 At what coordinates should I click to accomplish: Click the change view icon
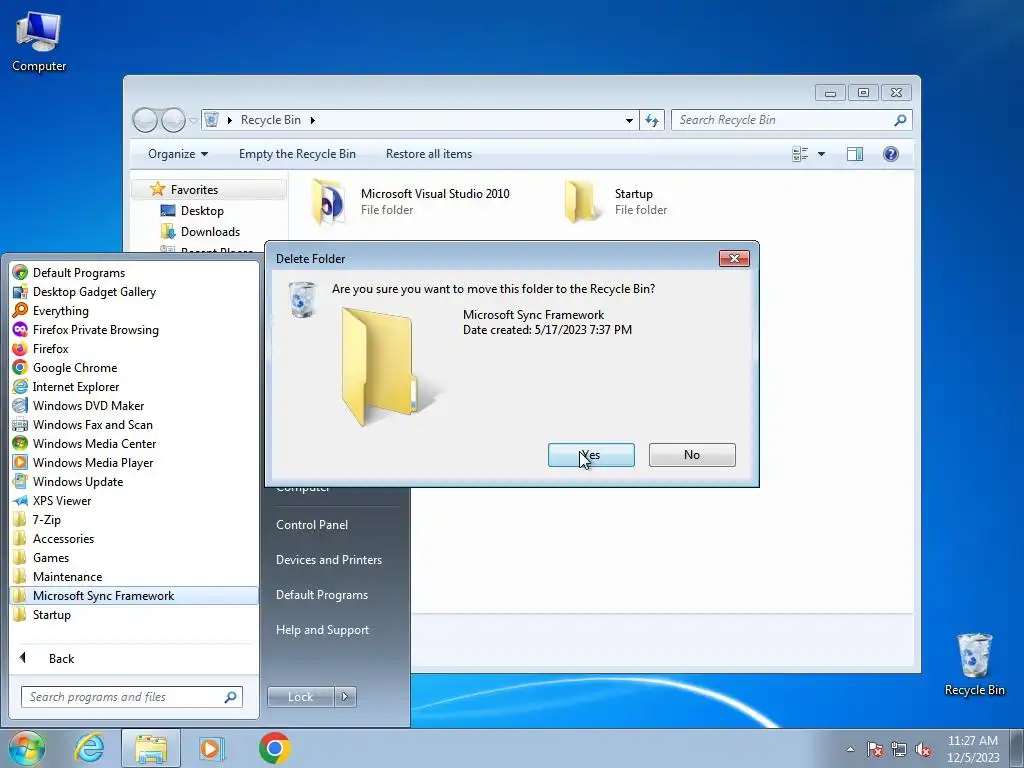(800, 154)
